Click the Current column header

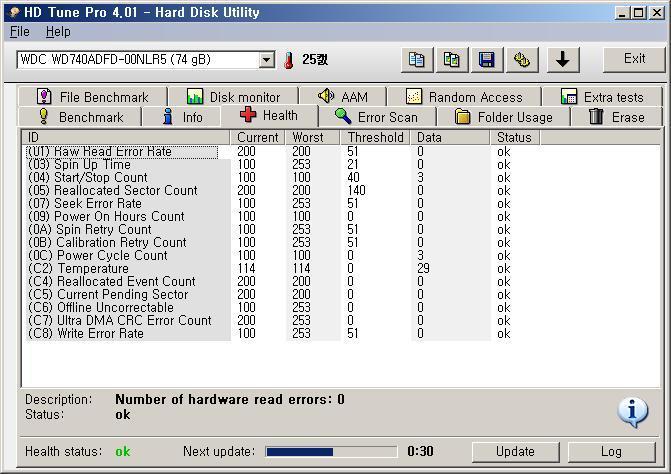[x=258, y=137]
